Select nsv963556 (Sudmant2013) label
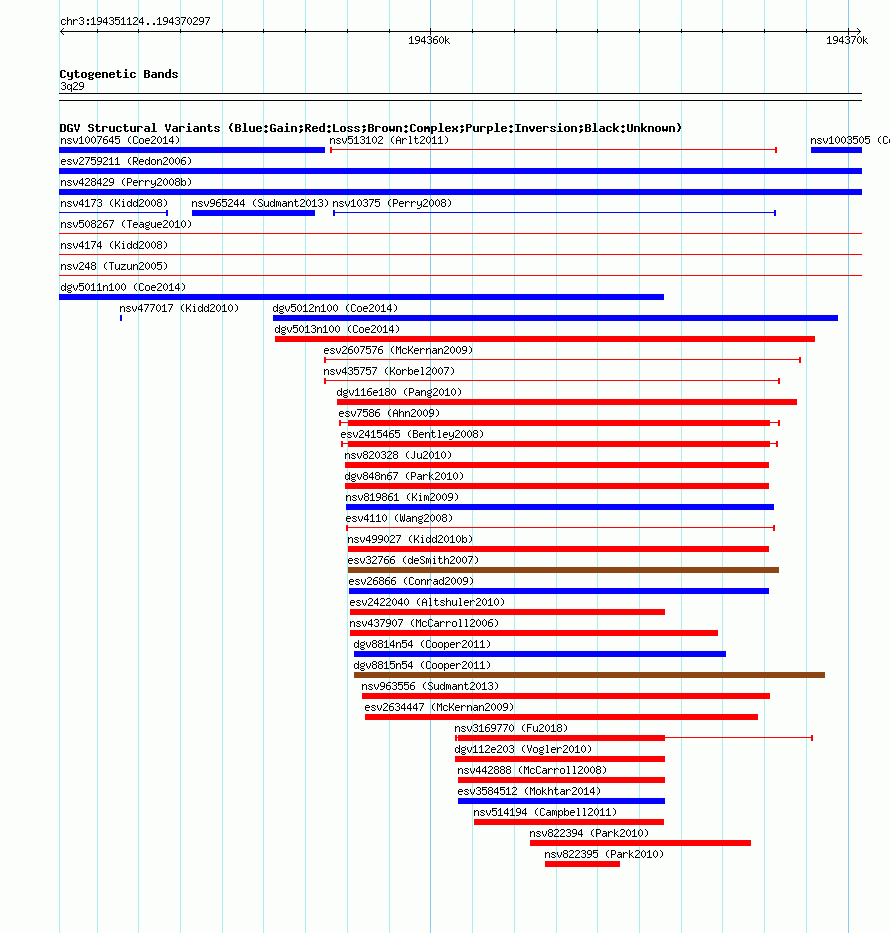This screenshot has height=933, width=890. pos(430,686)
